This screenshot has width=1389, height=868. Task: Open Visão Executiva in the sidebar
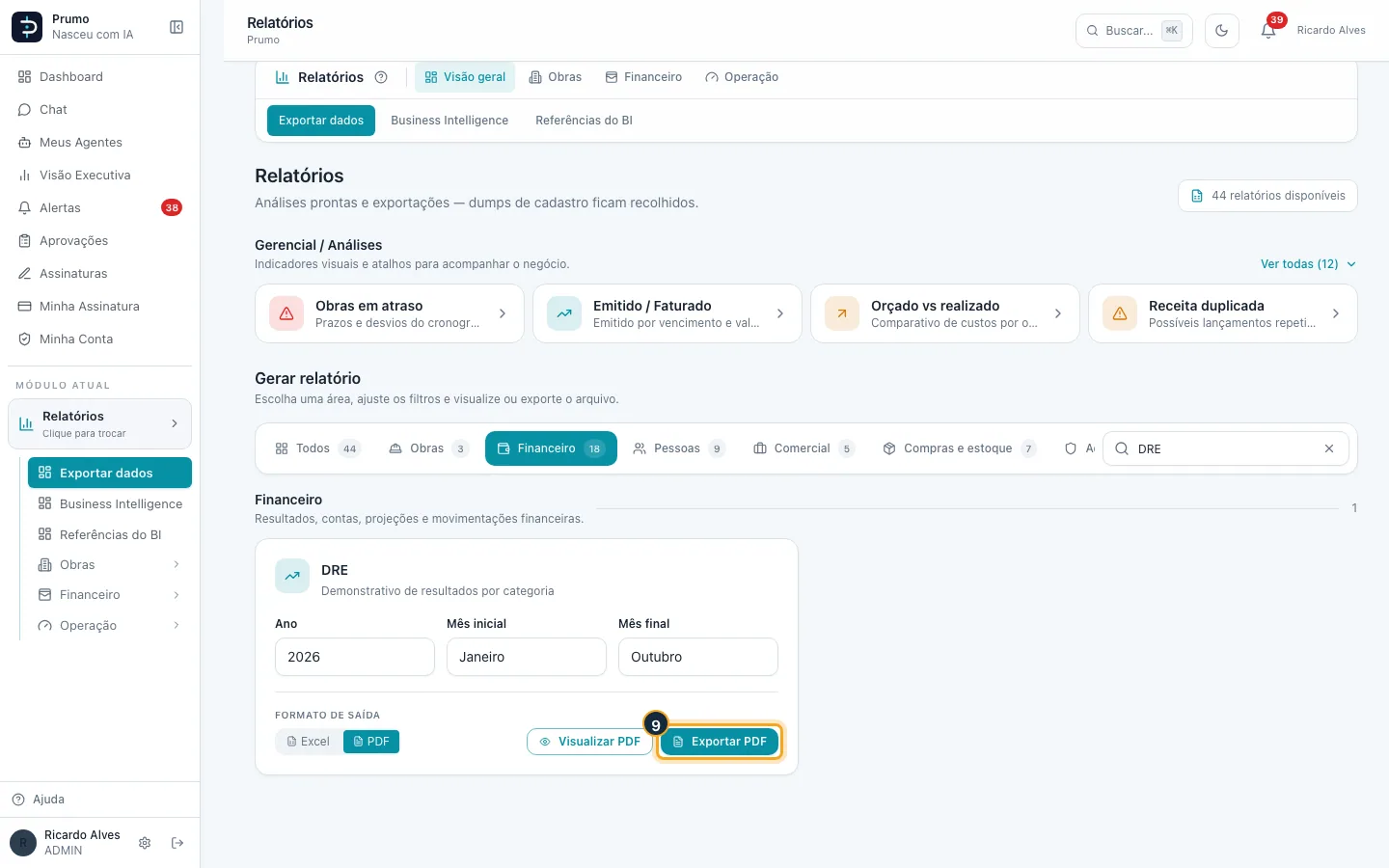tap(100, 176)
